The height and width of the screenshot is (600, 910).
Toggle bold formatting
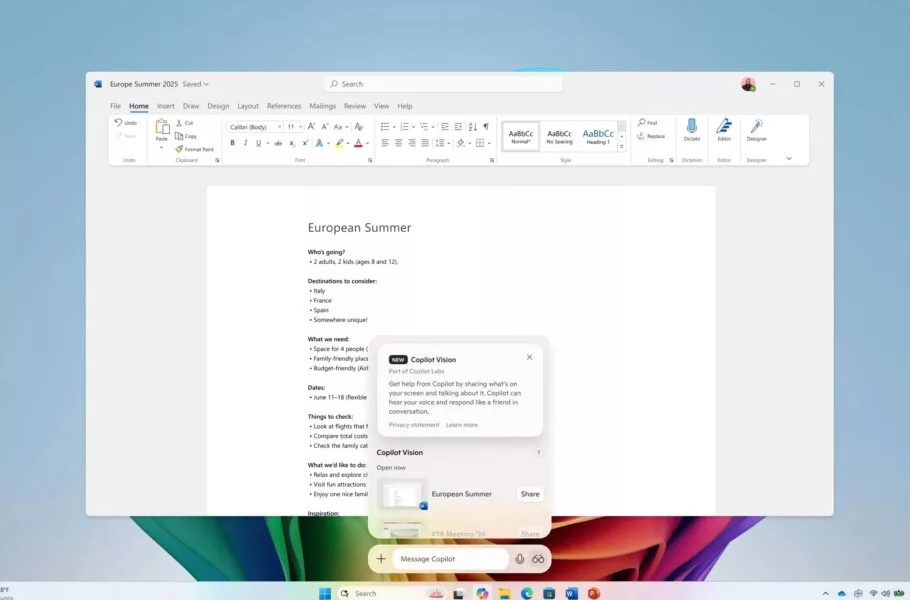pyautogui.click(x=232, y=142)
